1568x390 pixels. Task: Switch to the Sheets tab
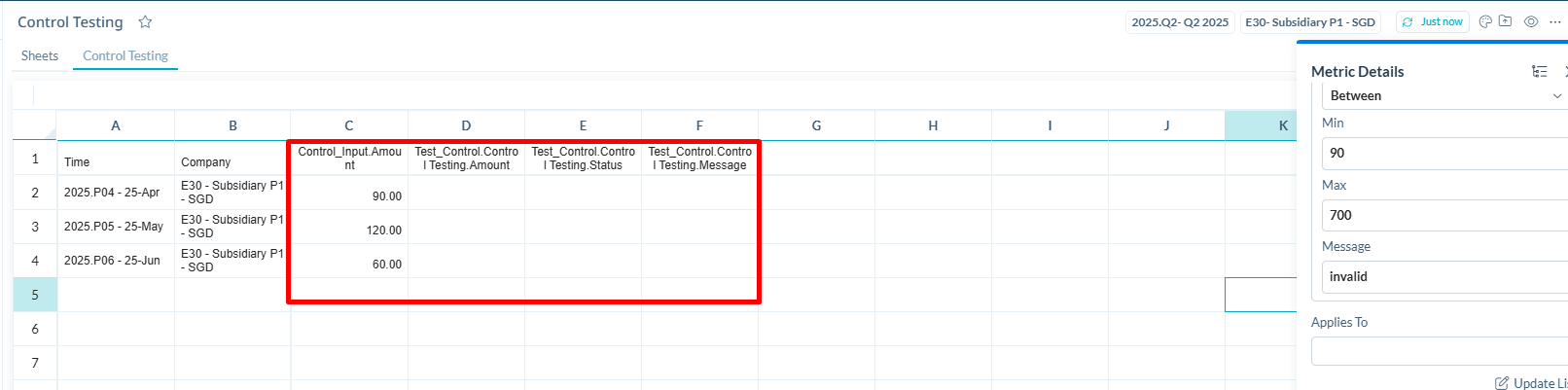(40, 55)
